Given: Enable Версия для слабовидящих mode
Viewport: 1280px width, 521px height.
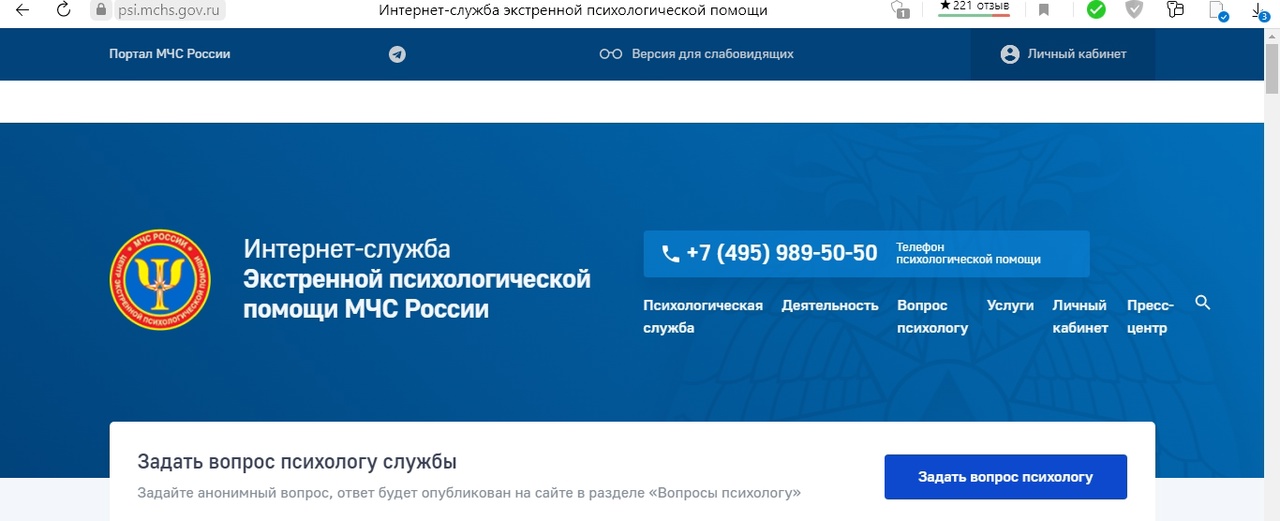Looking at the screenshot, I should [x=712, y=54].
